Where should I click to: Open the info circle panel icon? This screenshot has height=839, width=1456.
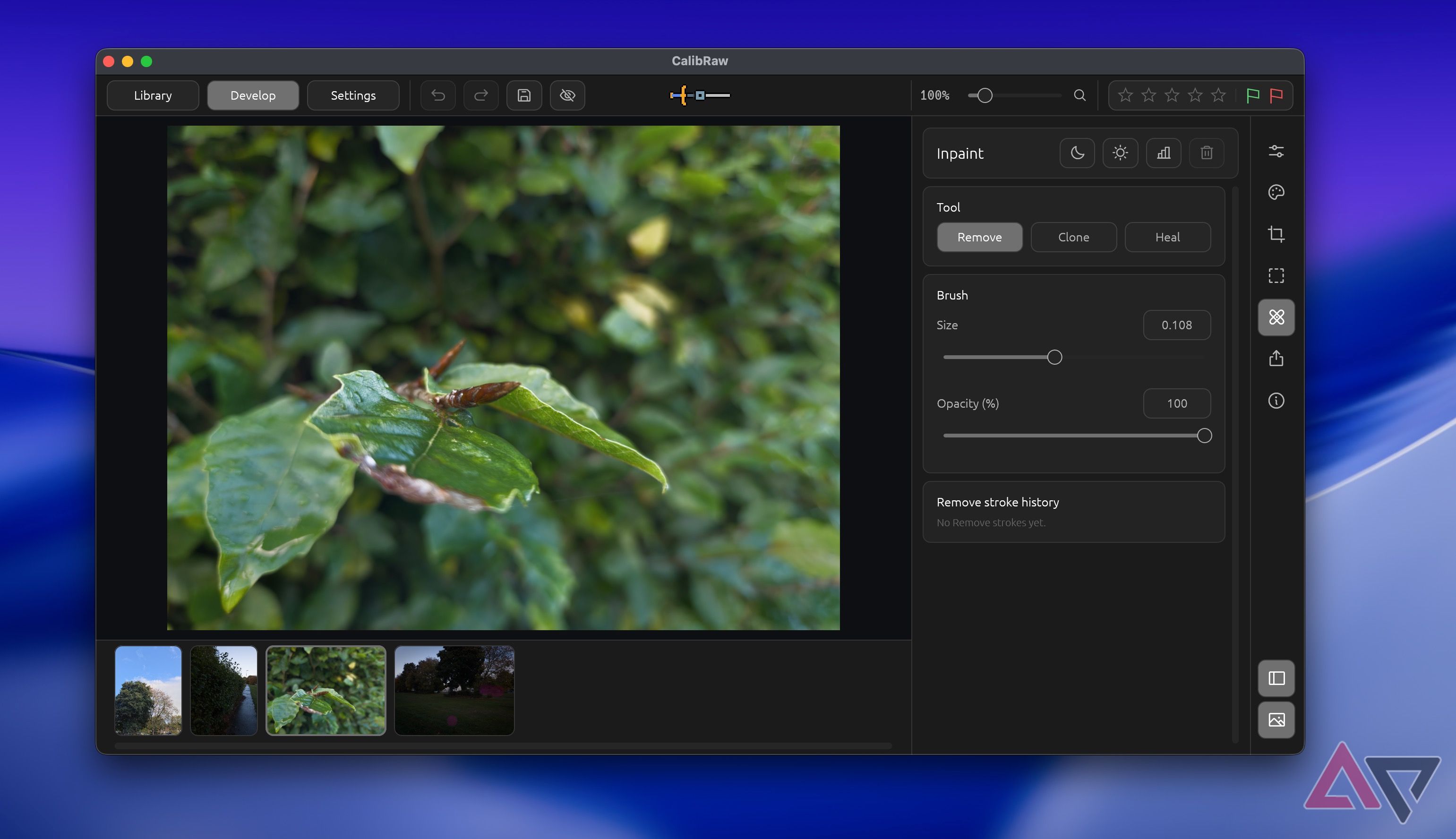1276,401
